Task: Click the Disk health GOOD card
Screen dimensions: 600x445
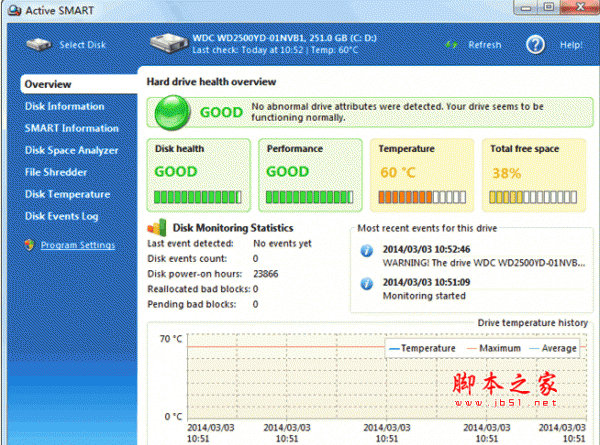Action: click(x=199, y=175)
